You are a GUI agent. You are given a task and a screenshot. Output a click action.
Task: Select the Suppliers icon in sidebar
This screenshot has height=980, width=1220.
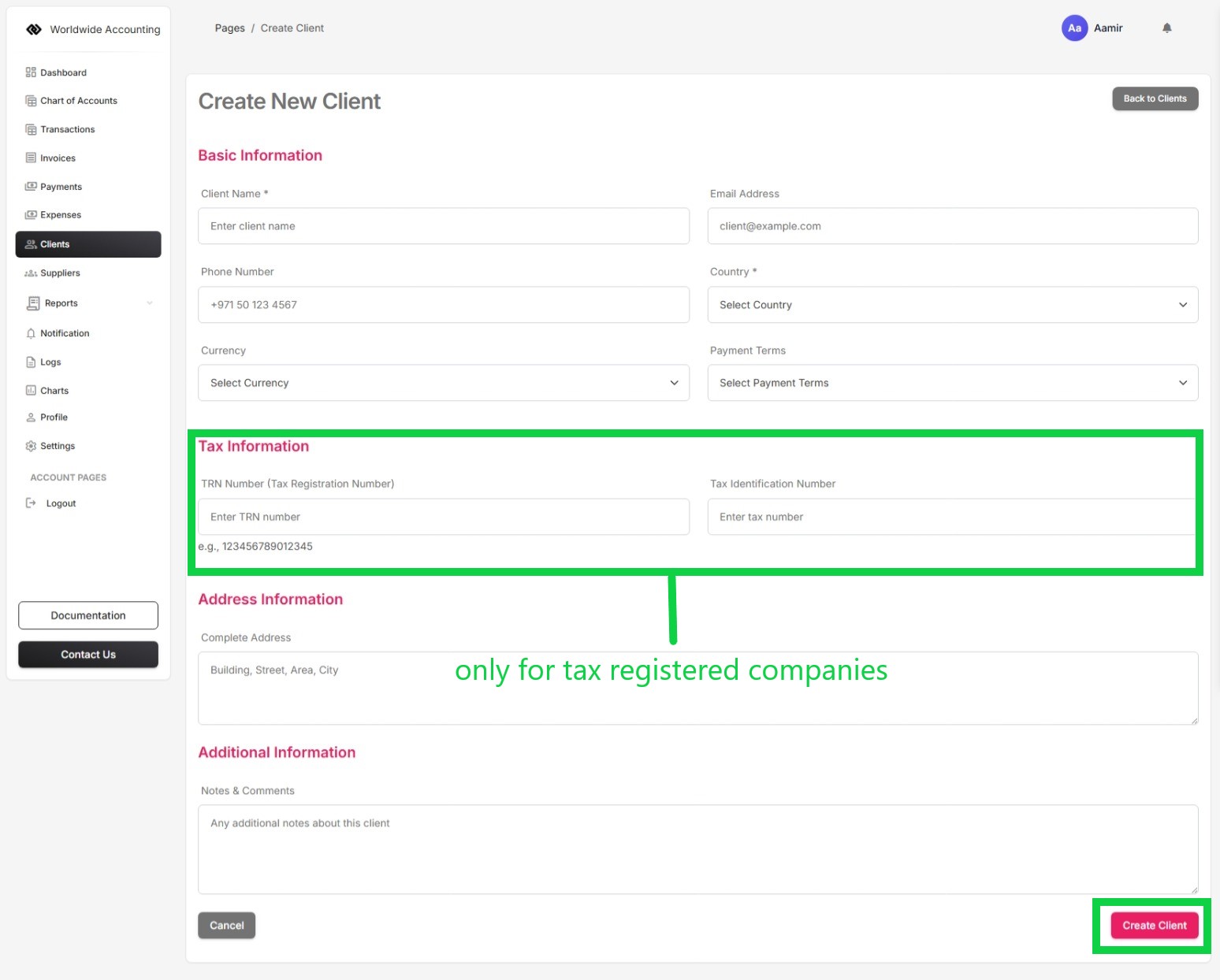coord(31,273)
